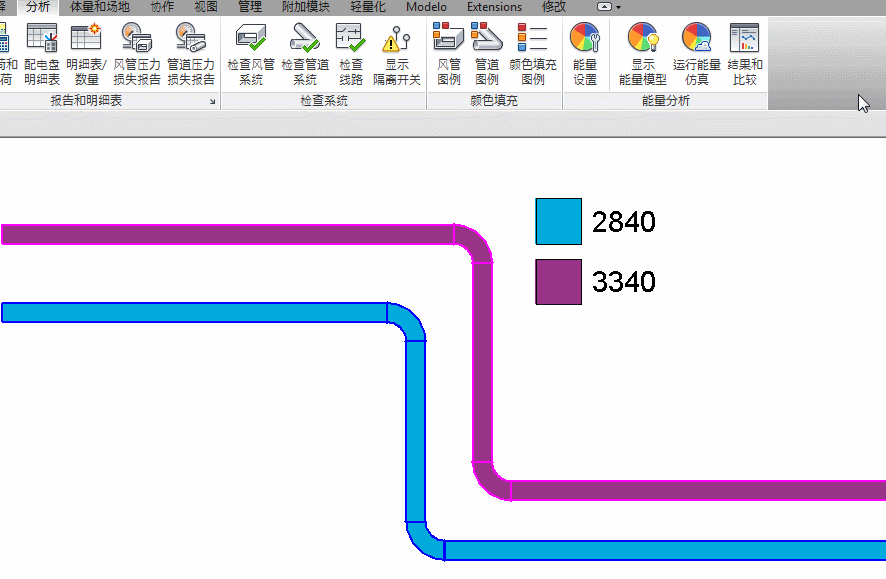This screenshot has height=579, width=886.
Task: Expand 报告和明细表 panel dialog launcher arrow
Action: click(x=212, y=102)
